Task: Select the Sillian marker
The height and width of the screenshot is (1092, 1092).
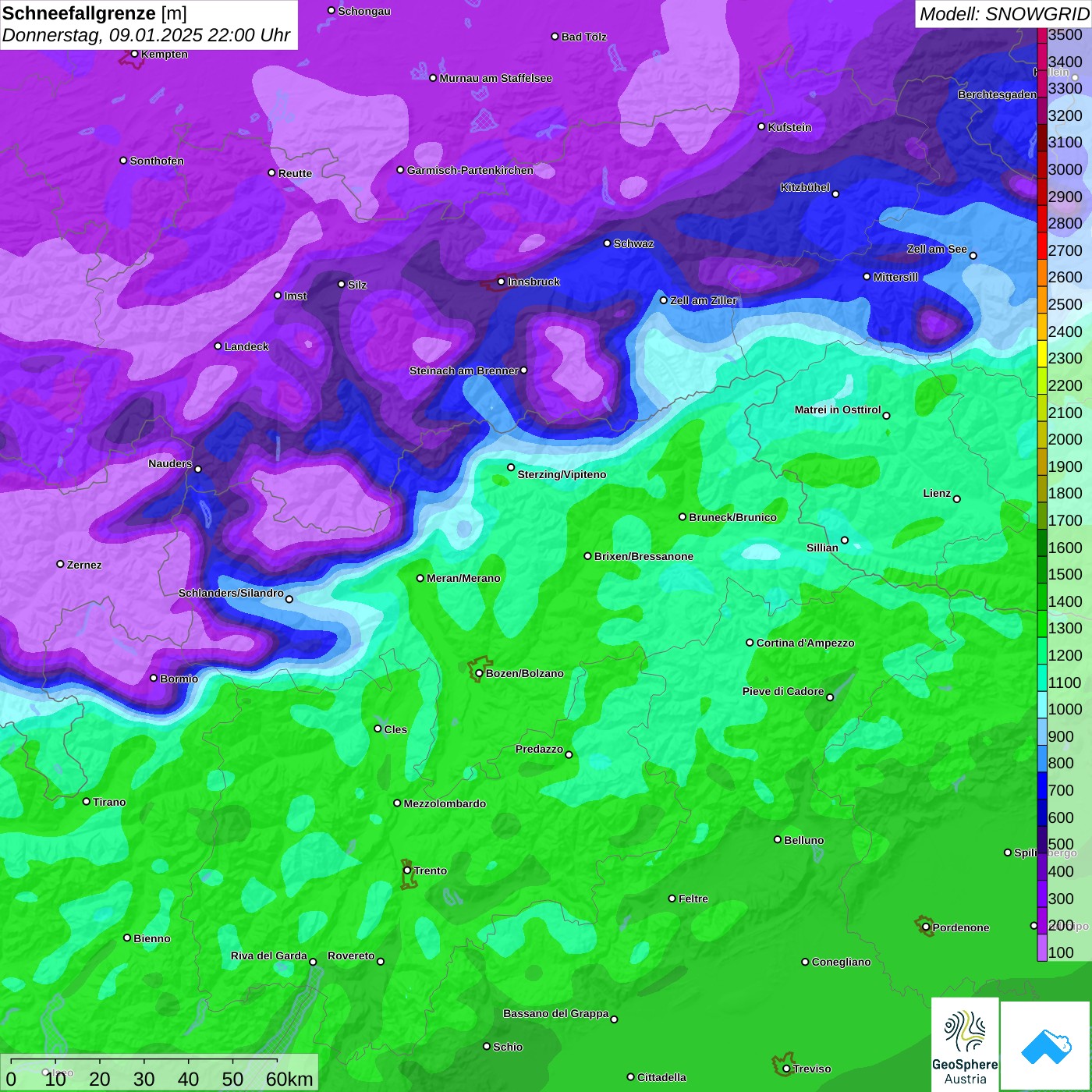Action: coord(844,540)
